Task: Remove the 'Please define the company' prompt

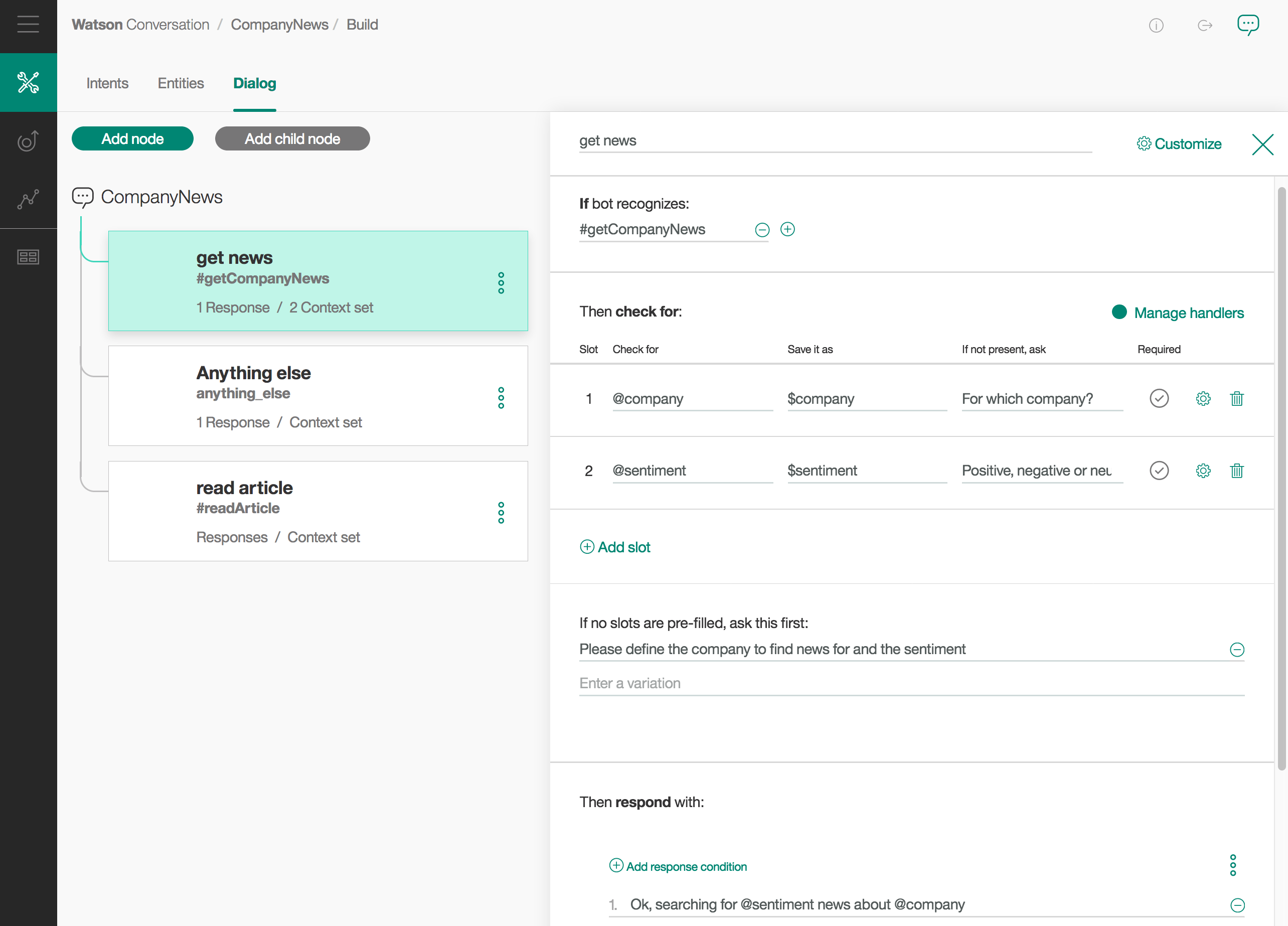Action: pyautogui.click(x=1237, y=649)
